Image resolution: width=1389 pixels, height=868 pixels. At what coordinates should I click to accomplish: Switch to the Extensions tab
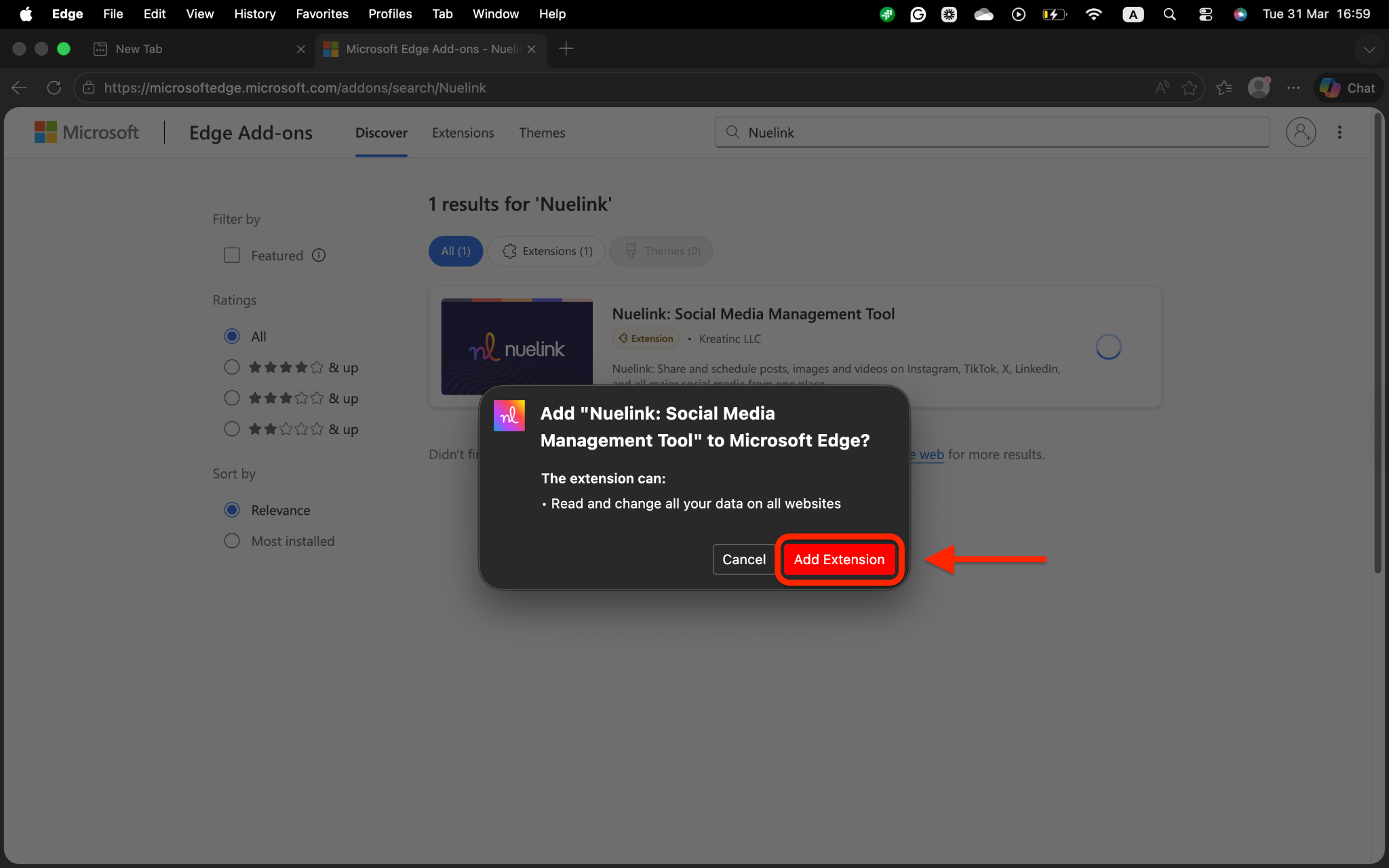pos(463,133)
